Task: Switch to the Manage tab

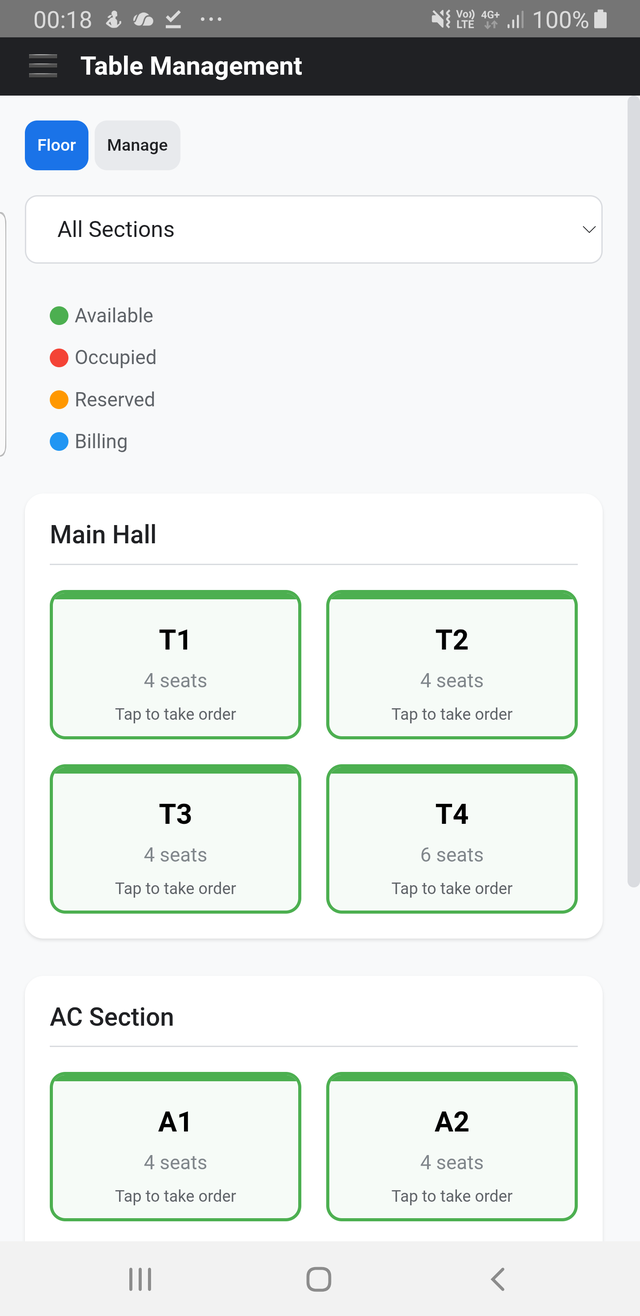Action: [x=138, y=145]
